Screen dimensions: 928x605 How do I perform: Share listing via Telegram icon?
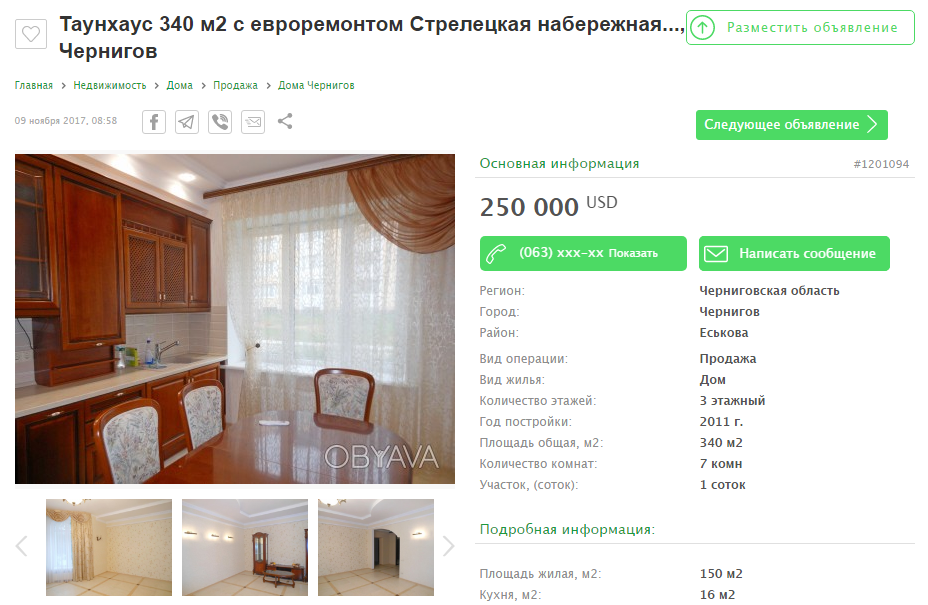click(187, 122)
